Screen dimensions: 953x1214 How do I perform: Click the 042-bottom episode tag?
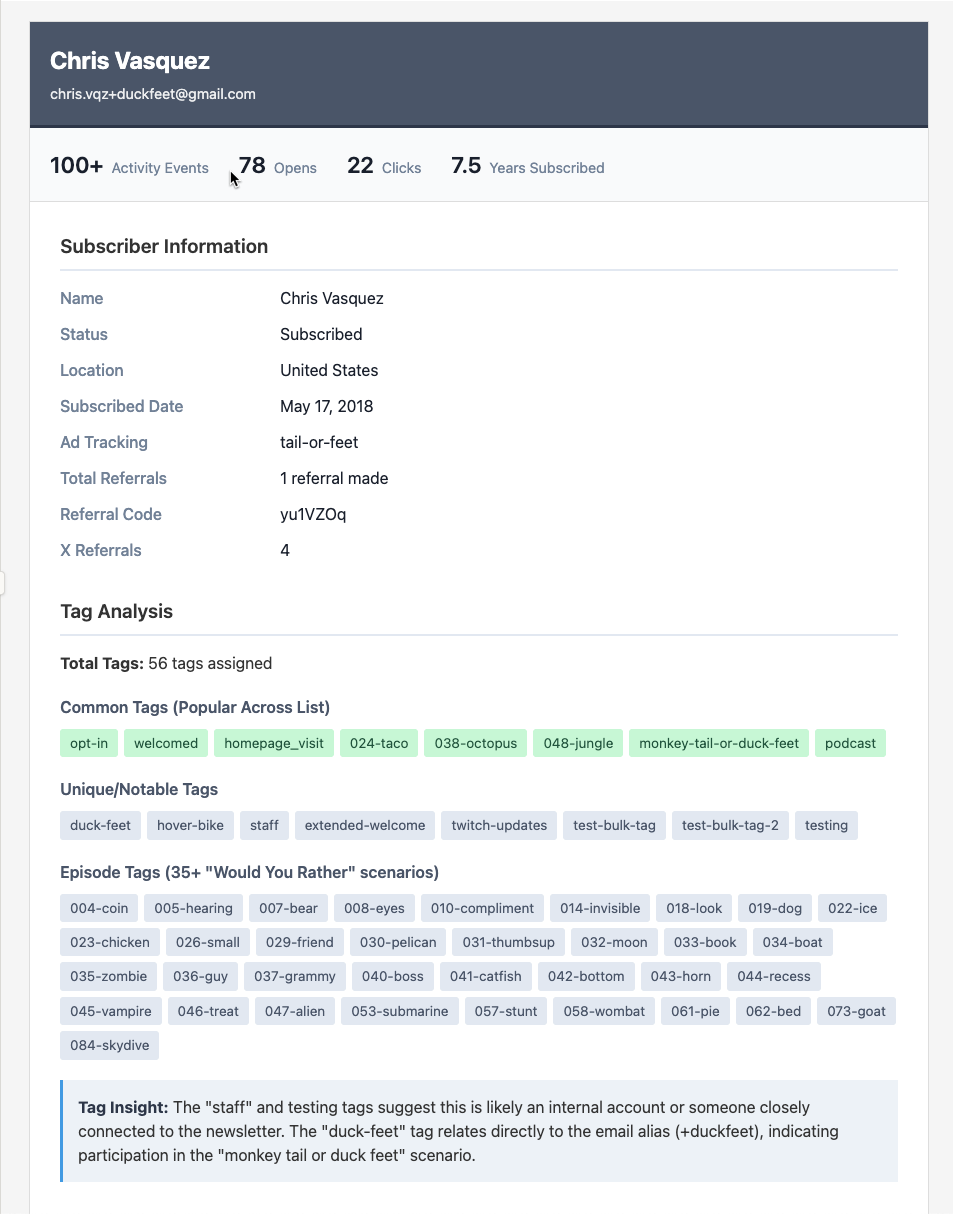coord(586,976)
